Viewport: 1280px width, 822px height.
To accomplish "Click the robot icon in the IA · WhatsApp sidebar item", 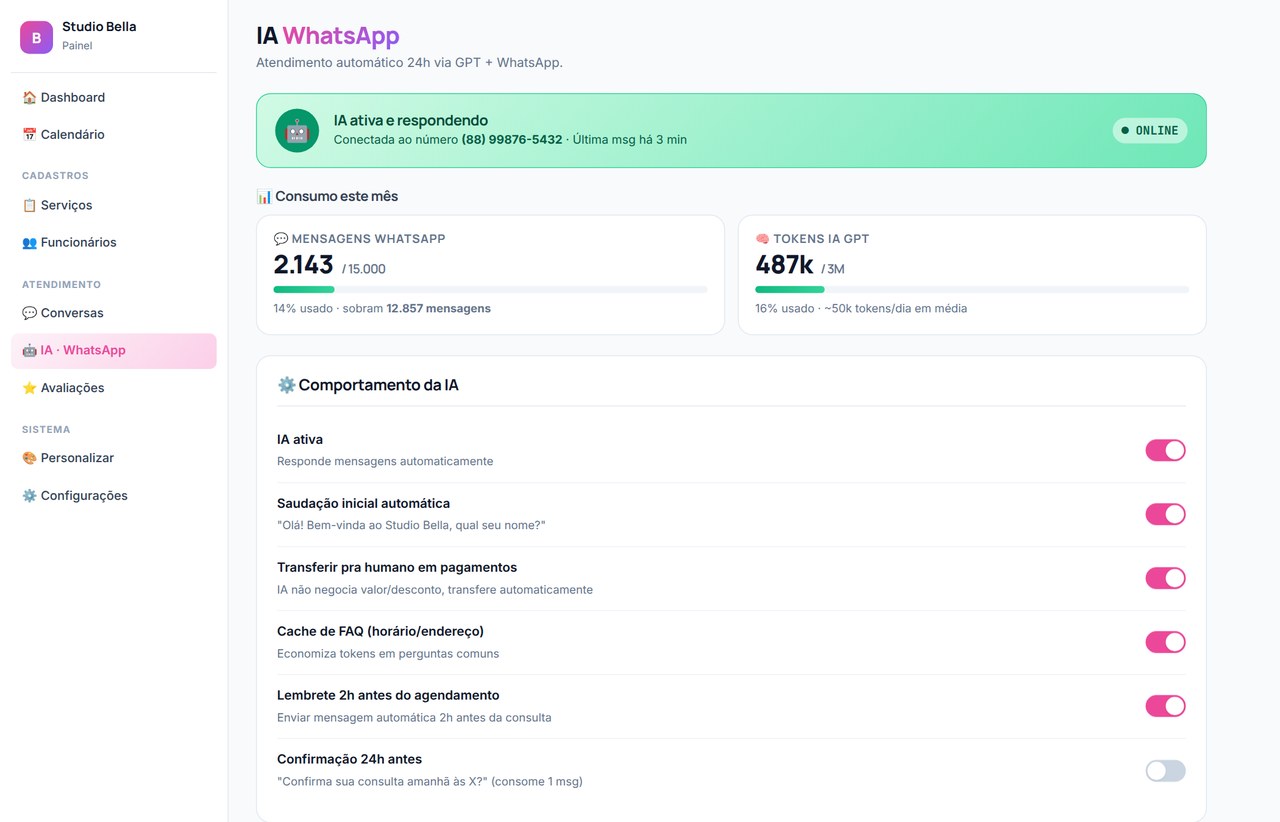I will 29,350.
